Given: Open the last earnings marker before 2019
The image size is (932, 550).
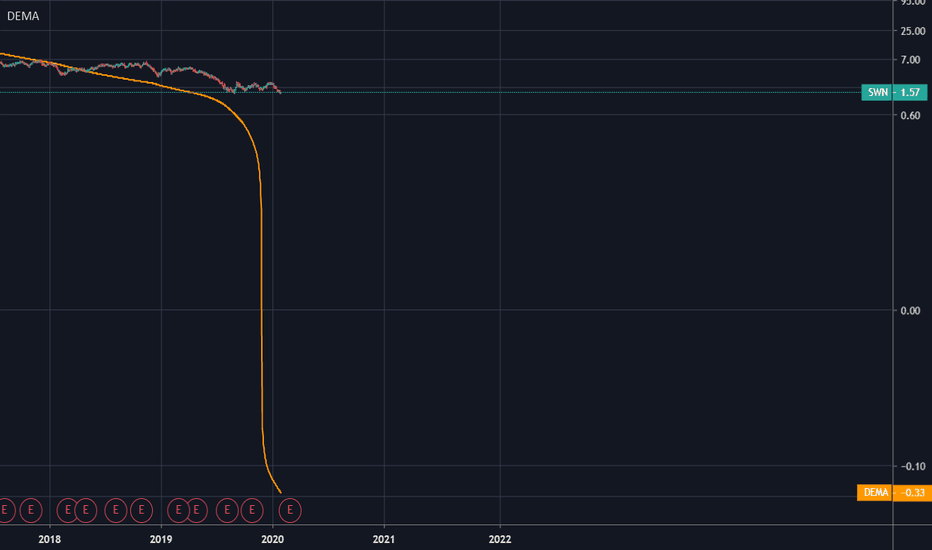Looking at the screenshot, I should tap(141, 510).
